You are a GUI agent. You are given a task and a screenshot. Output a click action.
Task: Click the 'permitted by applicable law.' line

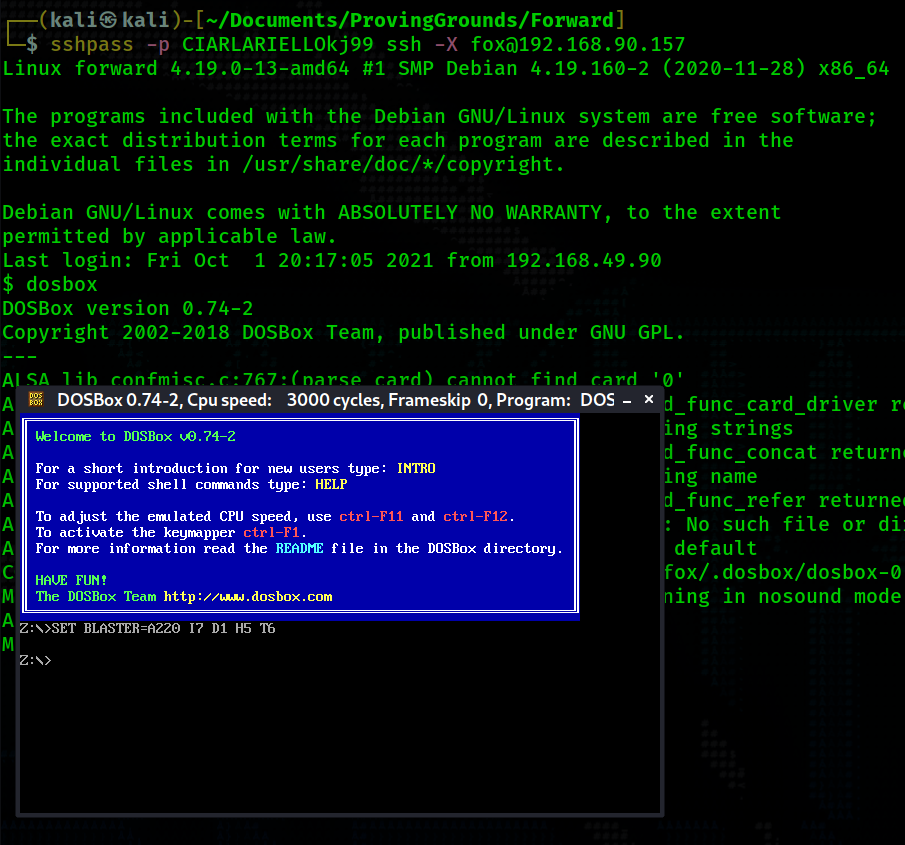(x=169, y=237)
